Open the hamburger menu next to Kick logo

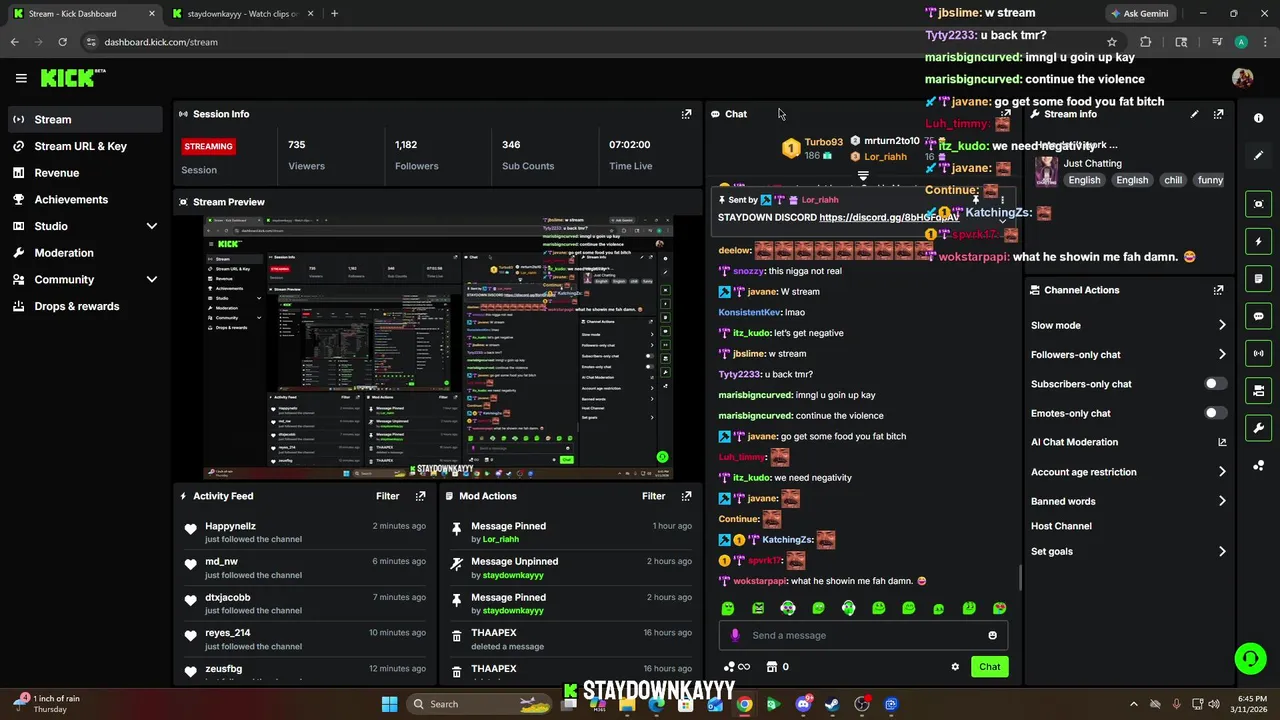21,78
